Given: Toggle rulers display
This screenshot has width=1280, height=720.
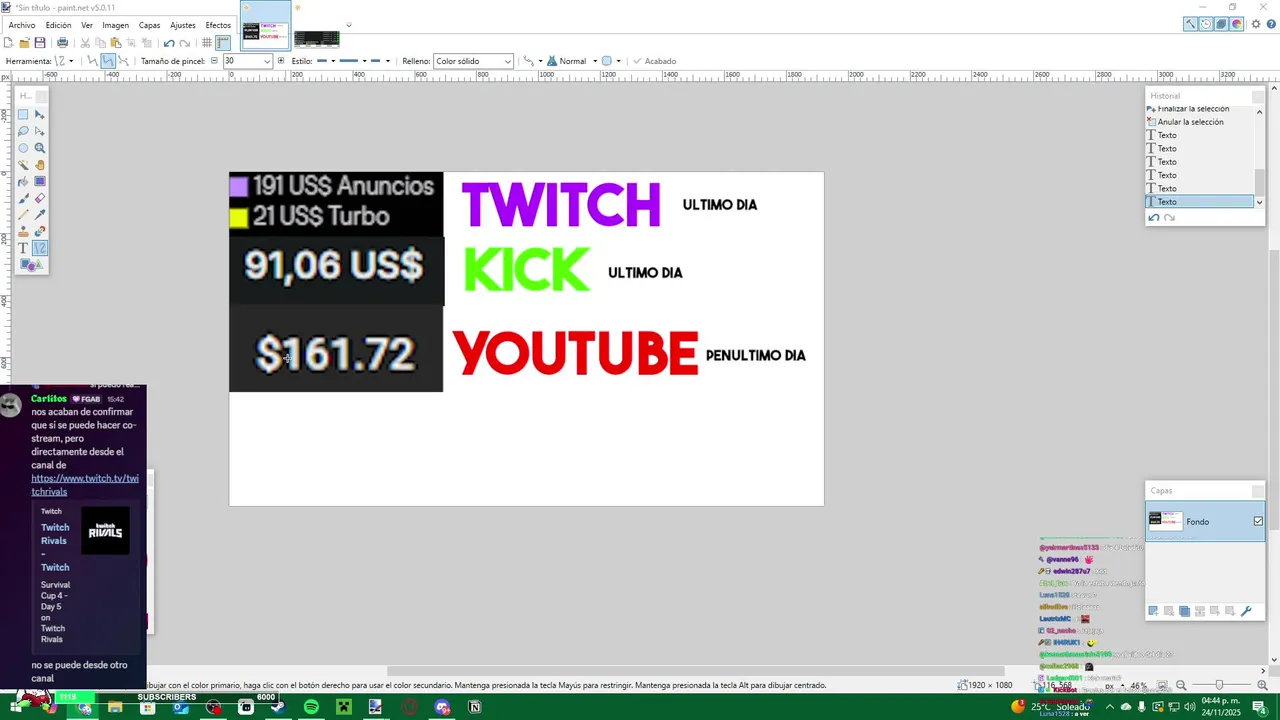Looking at the screenshot, I should coord(223,43).
